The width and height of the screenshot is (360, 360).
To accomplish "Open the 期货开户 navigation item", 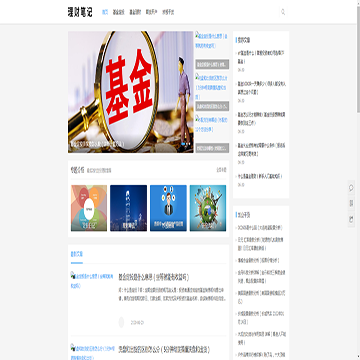I will [x=152, y=12].
